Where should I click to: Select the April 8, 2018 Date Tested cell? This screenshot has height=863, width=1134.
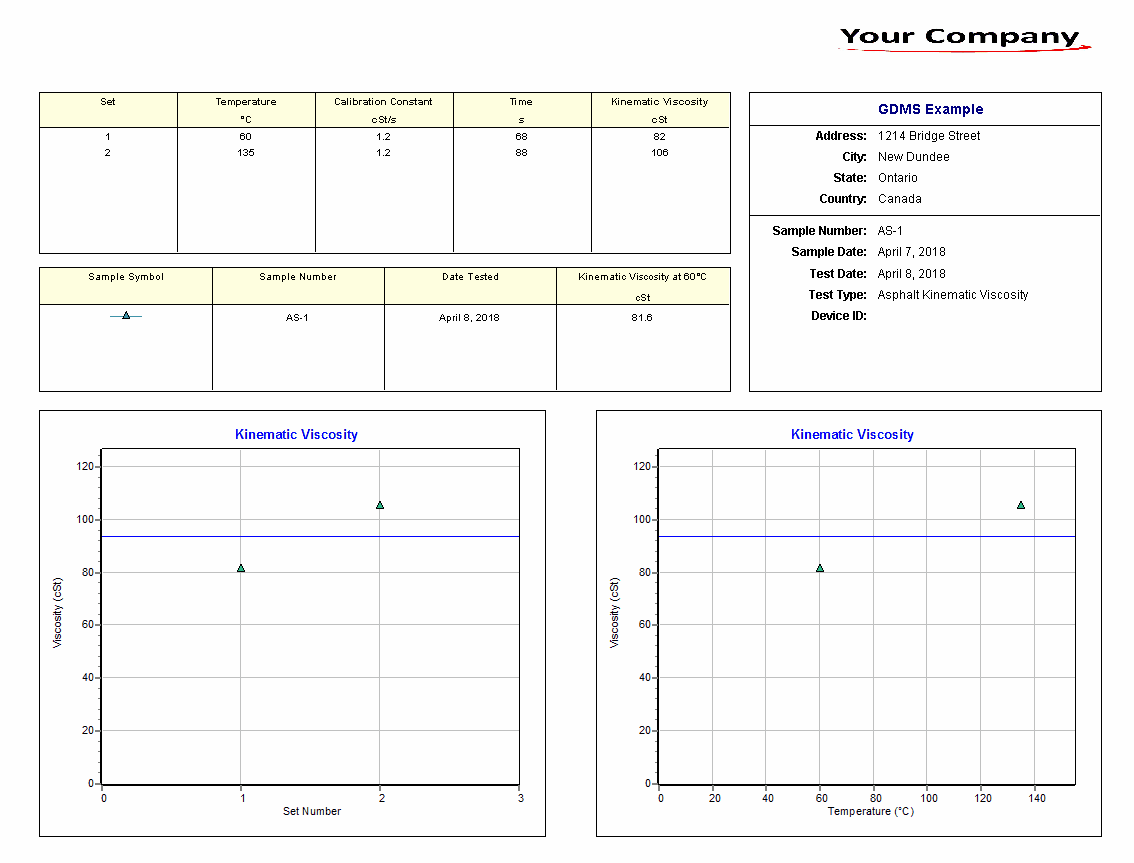coord(469,318)
